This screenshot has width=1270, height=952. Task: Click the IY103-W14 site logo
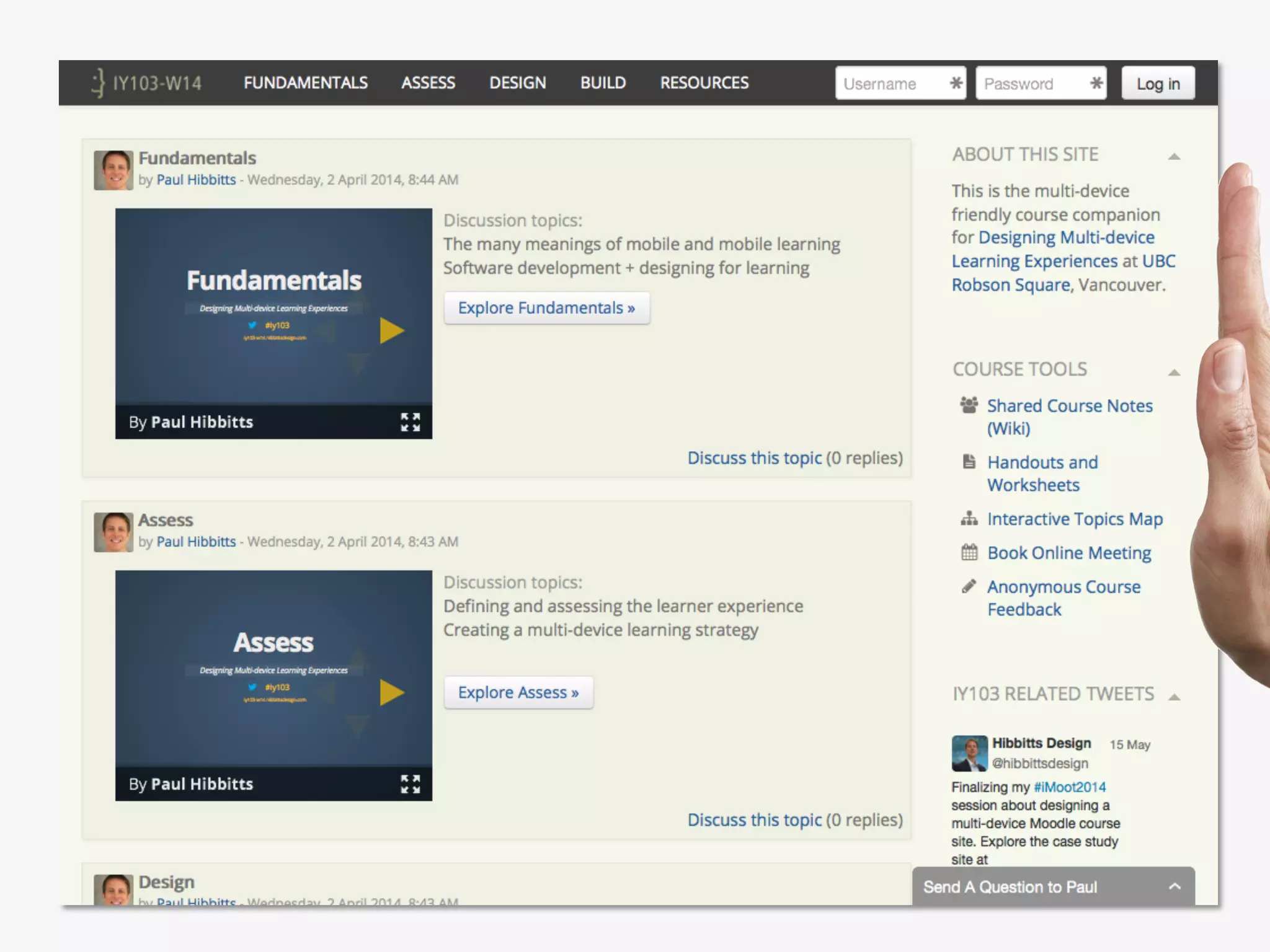coord(147,83)
